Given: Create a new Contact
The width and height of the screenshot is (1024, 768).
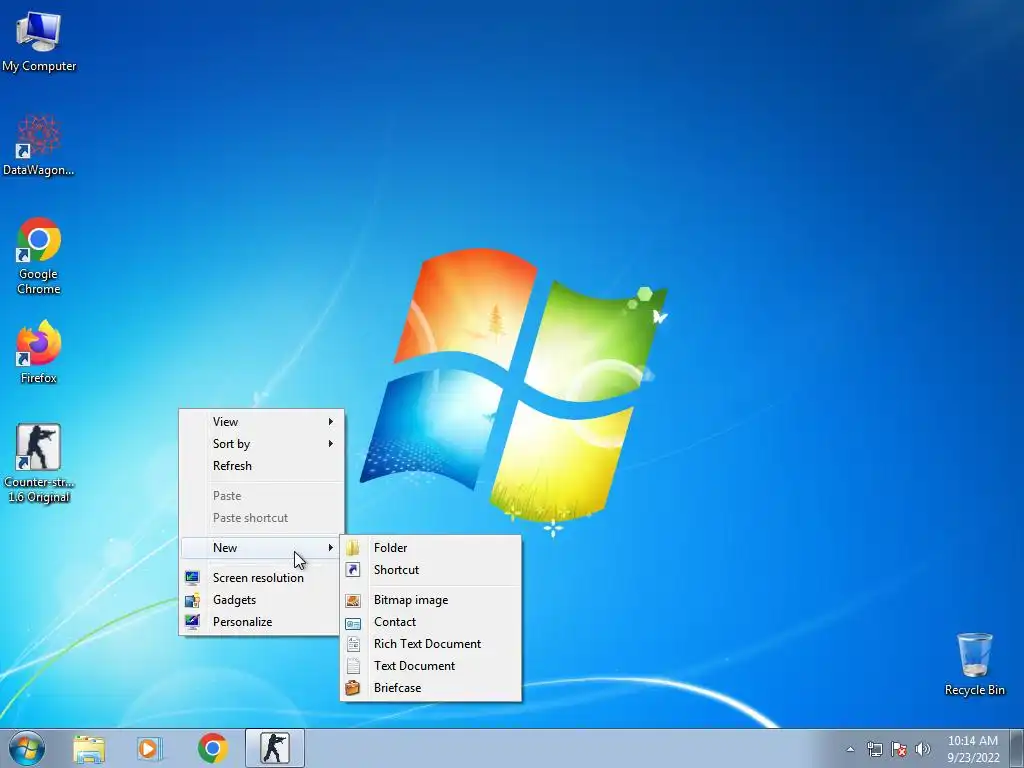Looking at the screenshot, I should [430, 622].
